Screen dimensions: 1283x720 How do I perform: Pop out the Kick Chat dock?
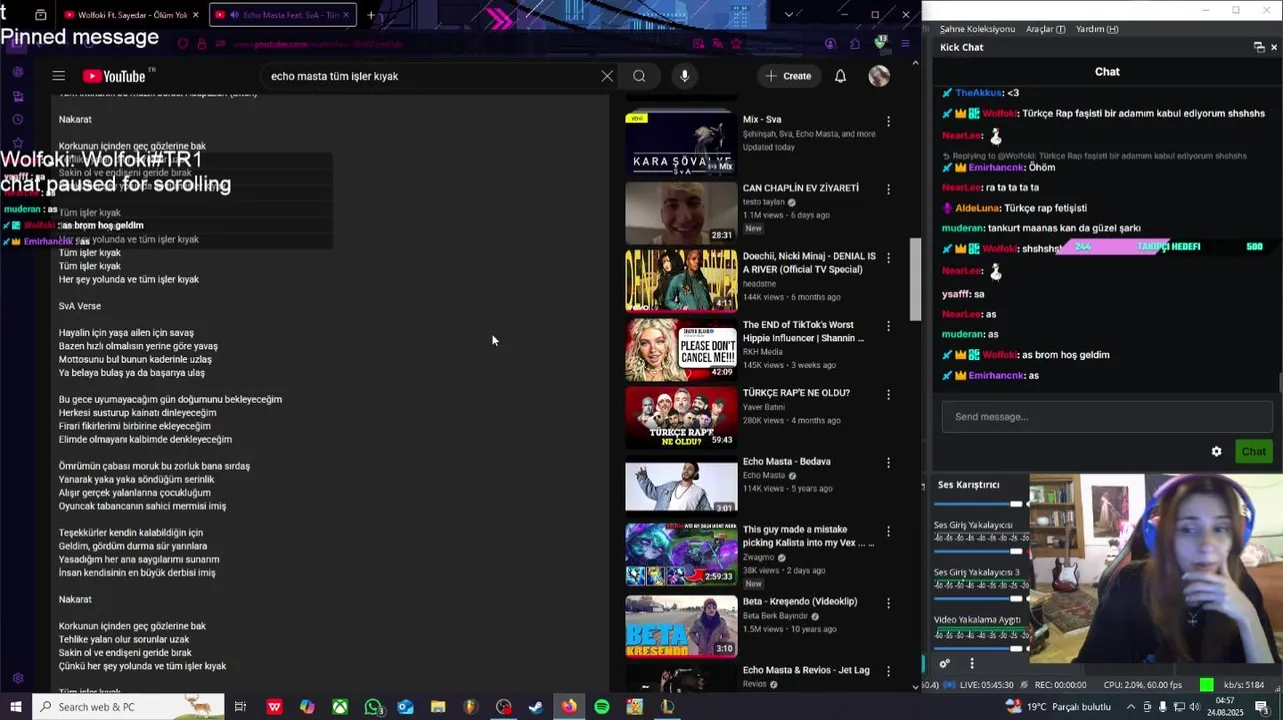tap(1259, 47)
